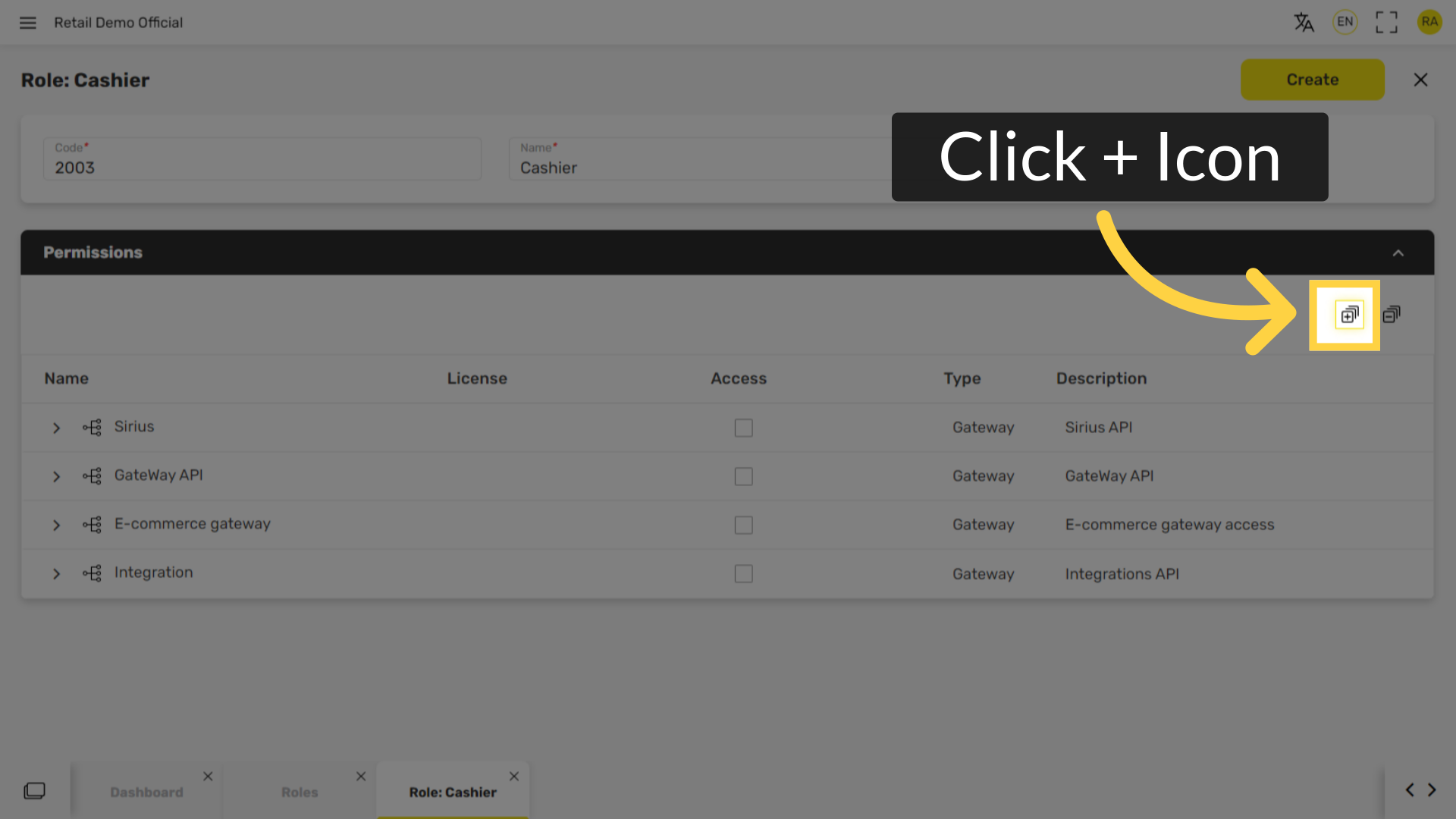The height and width of the screenshot is (819, 1456).
Task: Enable access checkbox for Sirius
Action: tap(743, 428)
